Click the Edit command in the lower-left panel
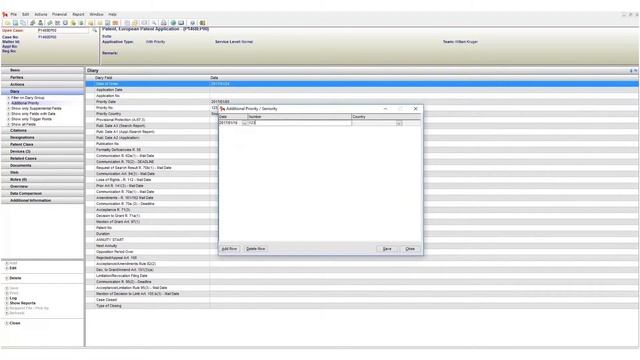Viewport: 640px width, 360px height. pos(13,268)
